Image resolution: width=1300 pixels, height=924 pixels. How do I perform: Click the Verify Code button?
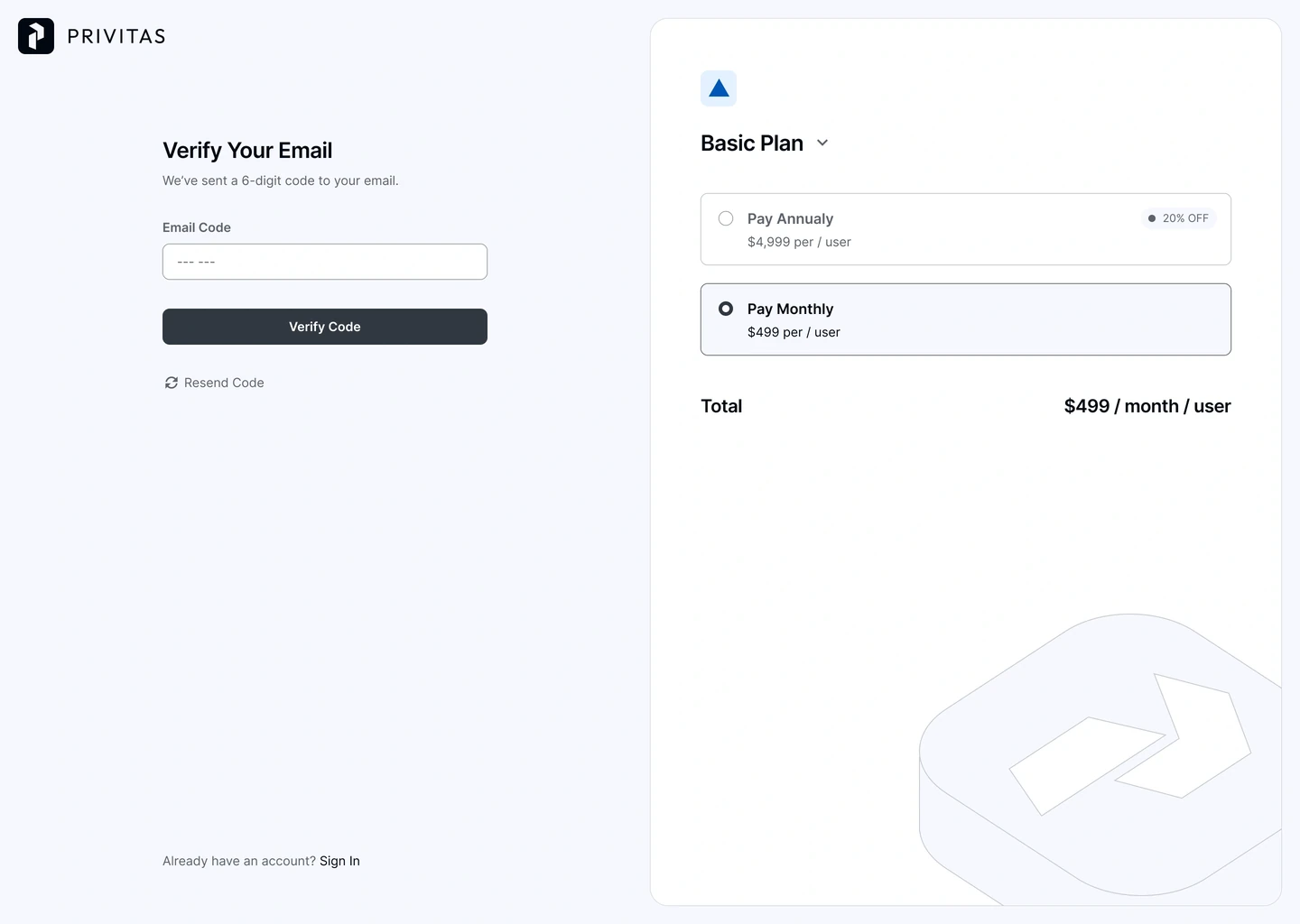[325, 327]
